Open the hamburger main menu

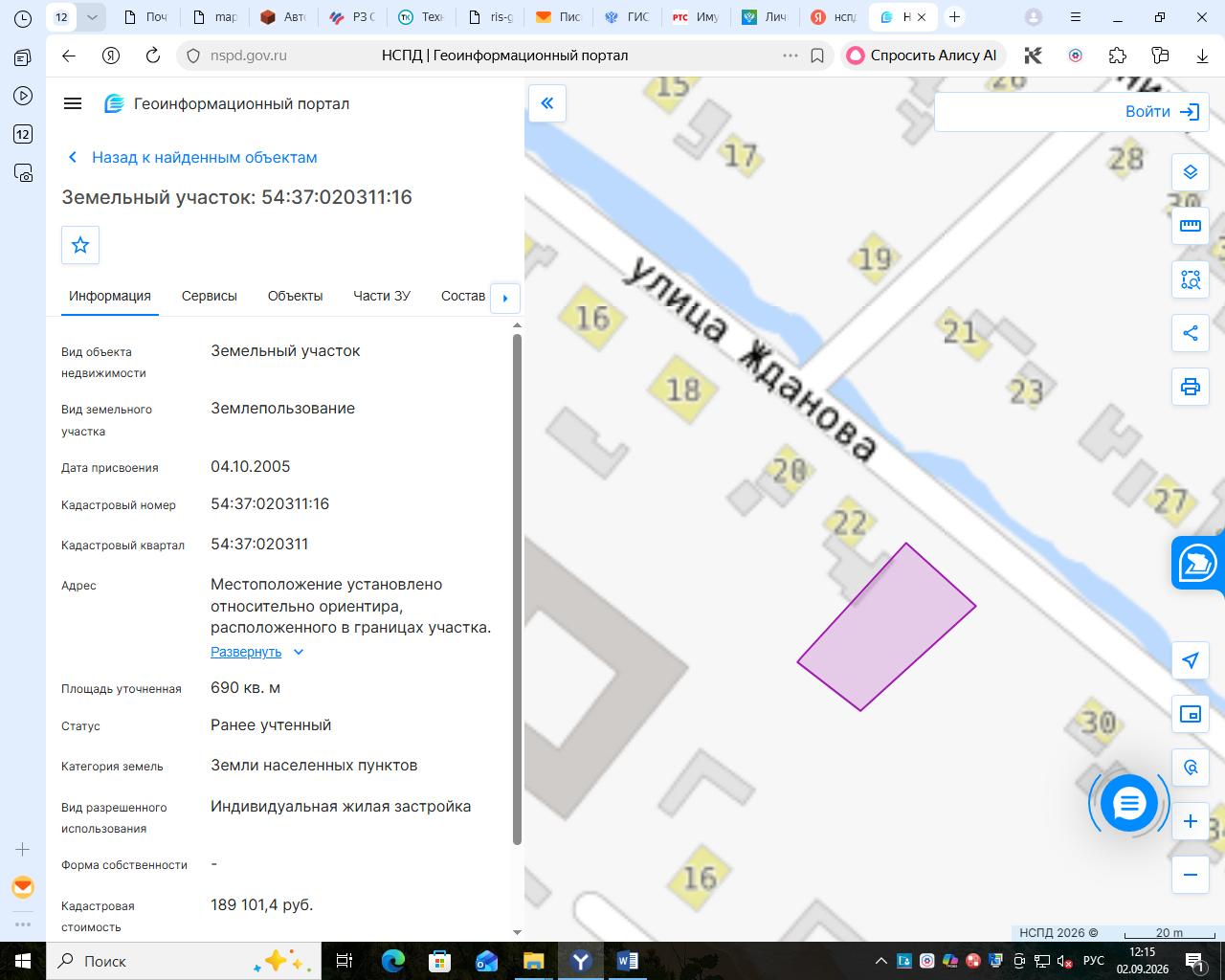73,103
